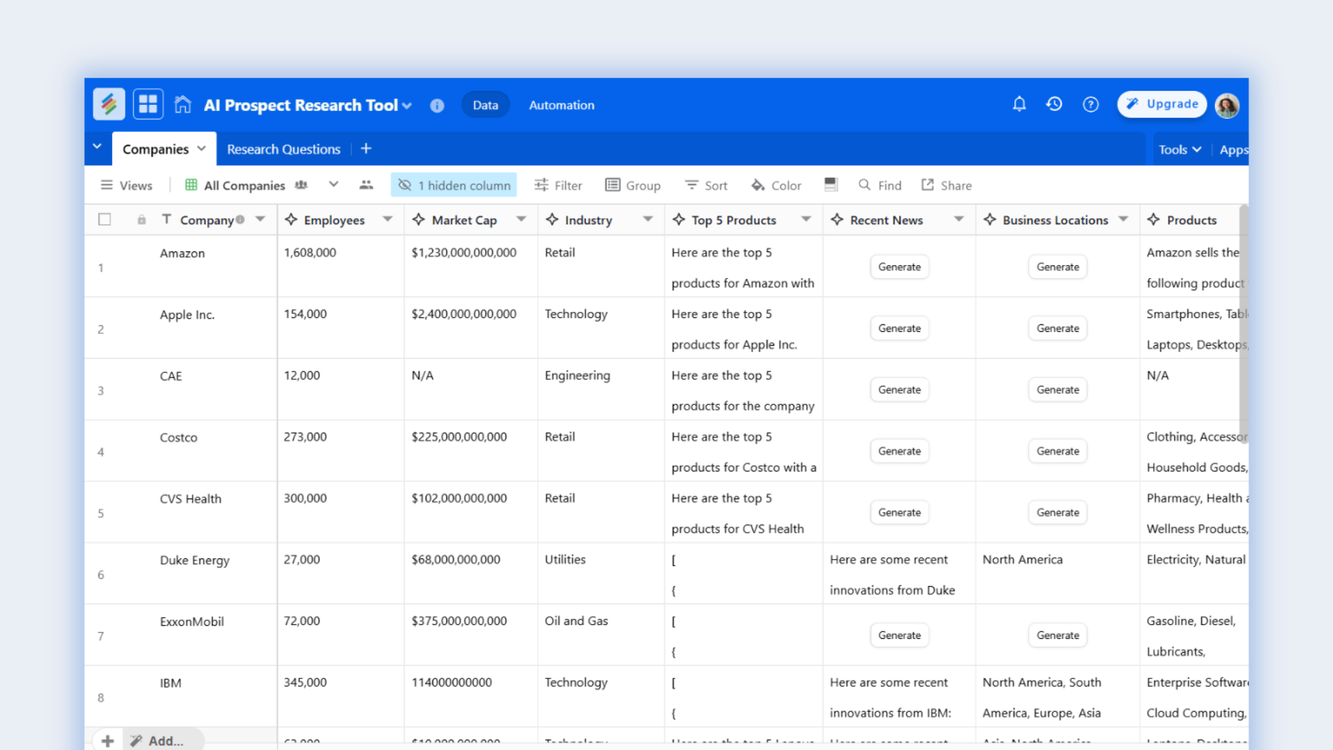
Task: Click the notifications bell
Action: point(1019,104)
